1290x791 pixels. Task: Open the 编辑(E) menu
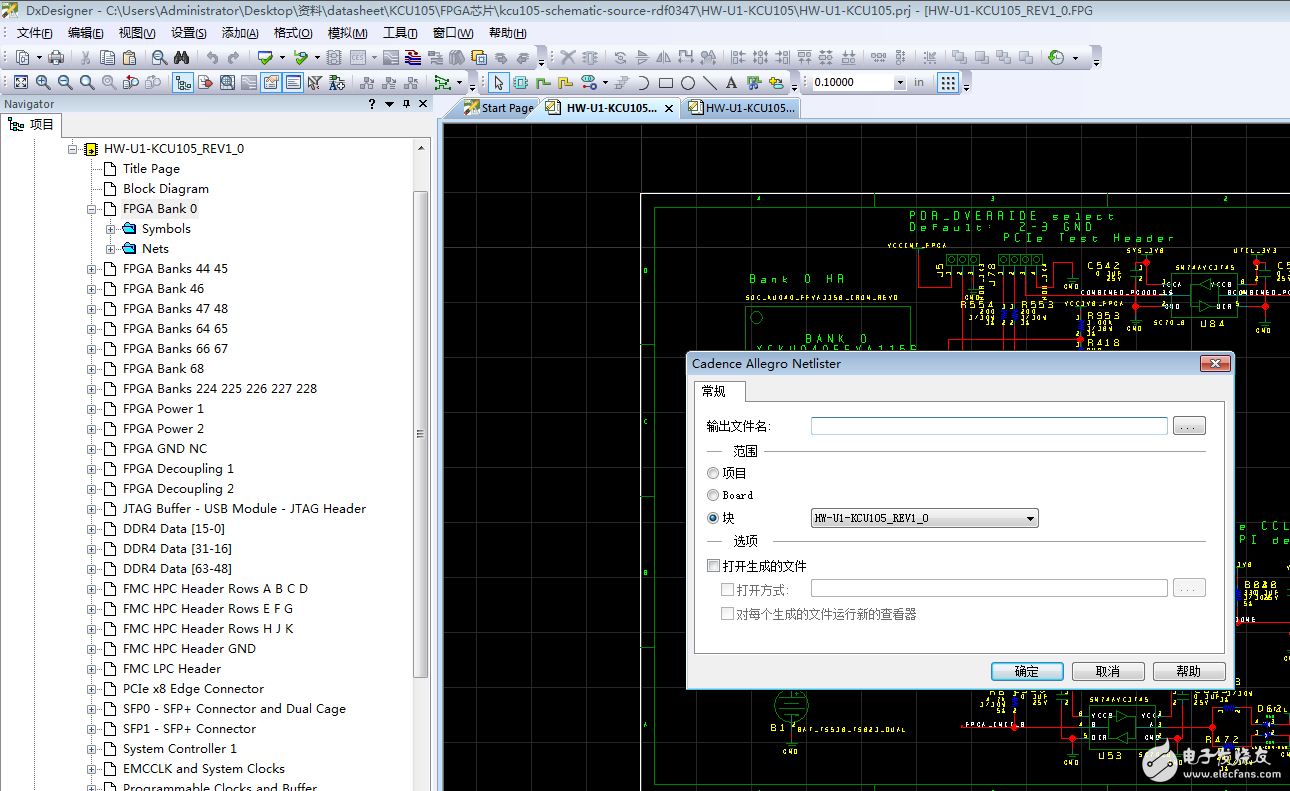click(x=87, y=33)
